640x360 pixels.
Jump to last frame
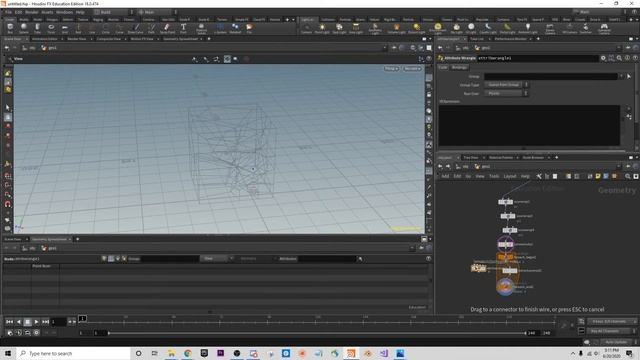(x=45, y=322)
